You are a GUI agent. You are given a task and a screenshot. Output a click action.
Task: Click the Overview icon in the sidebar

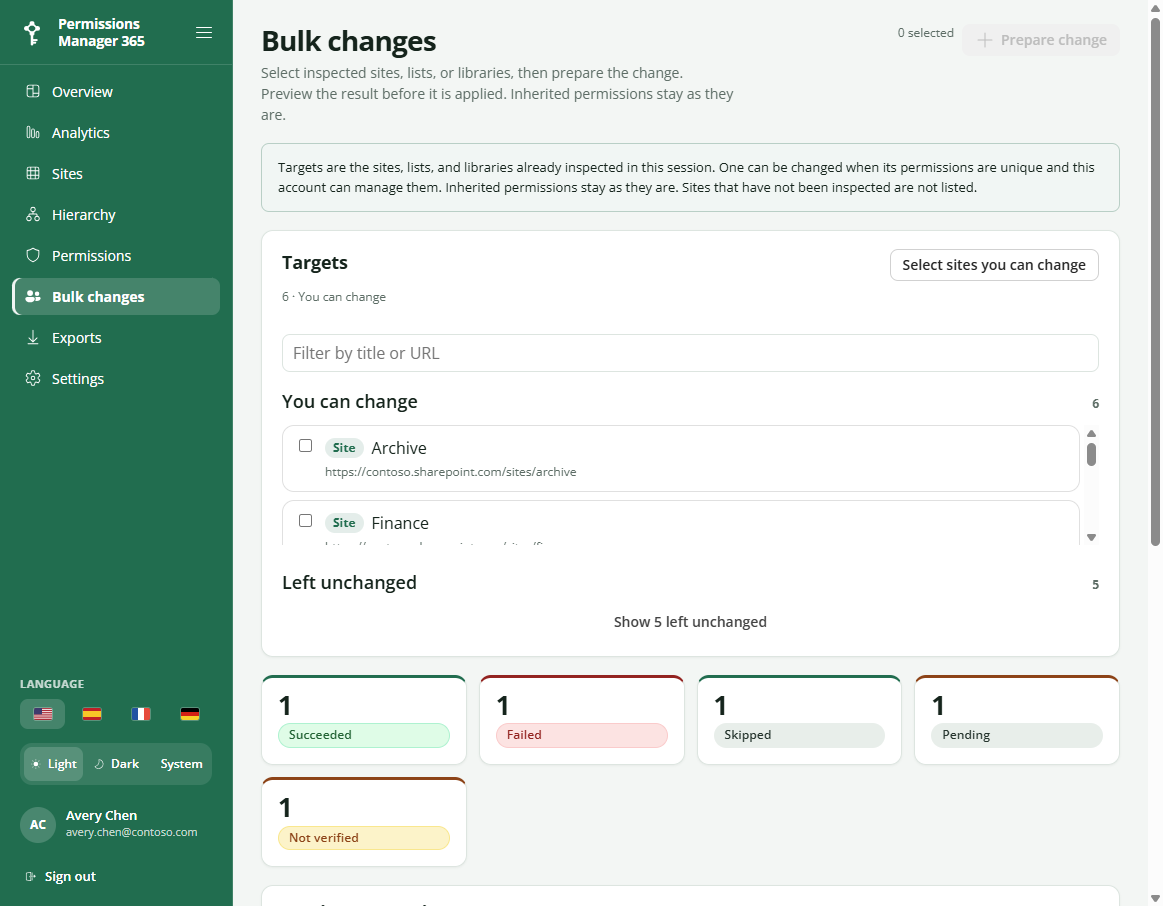[x=33, y=91]
